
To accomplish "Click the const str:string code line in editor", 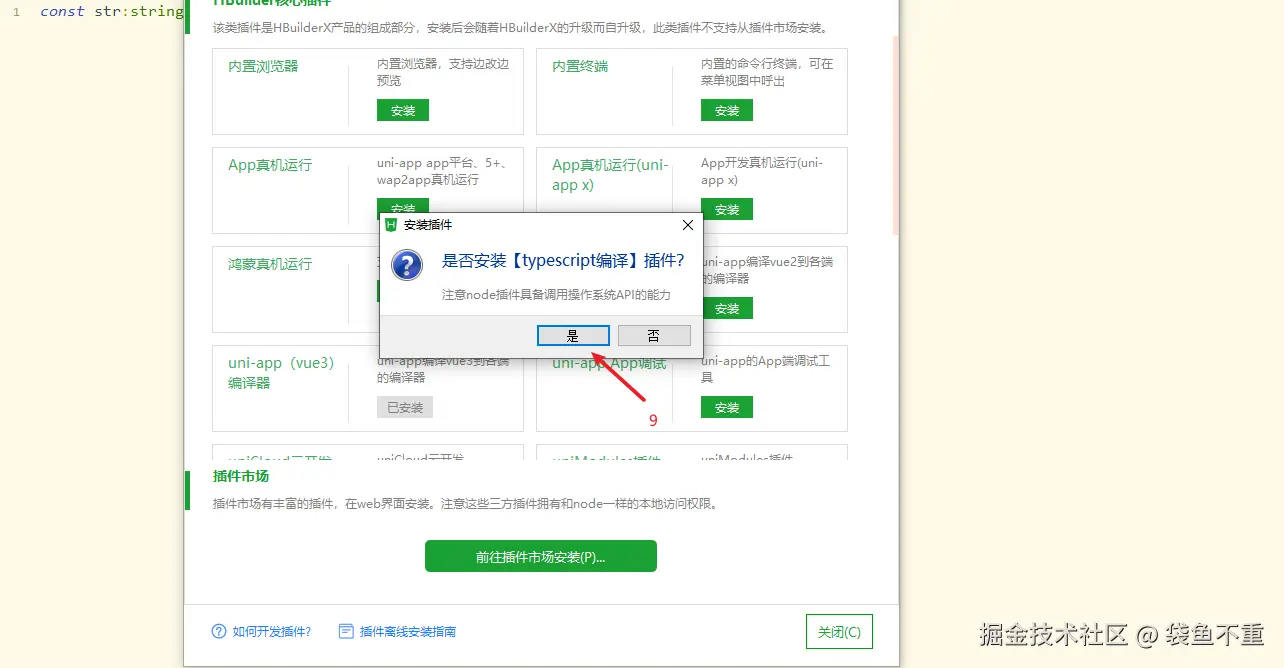I will coord(111,12).
